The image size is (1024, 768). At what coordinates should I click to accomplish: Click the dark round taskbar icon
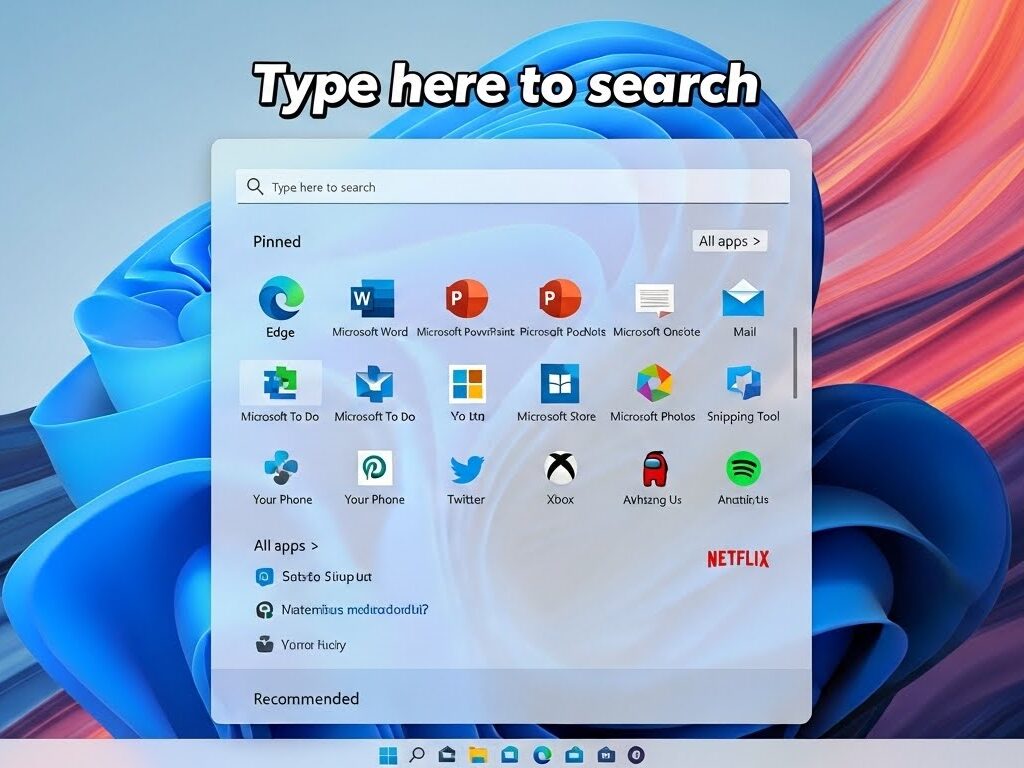pyautogui.click(x=636, y=755)
